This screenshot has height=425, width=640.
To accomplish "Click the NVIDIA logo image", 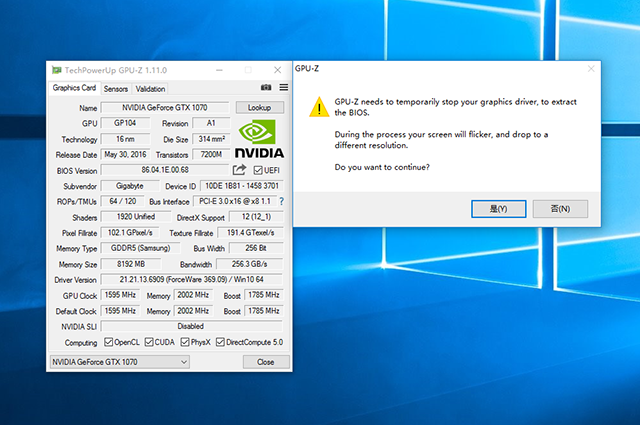I will [259, 139].
